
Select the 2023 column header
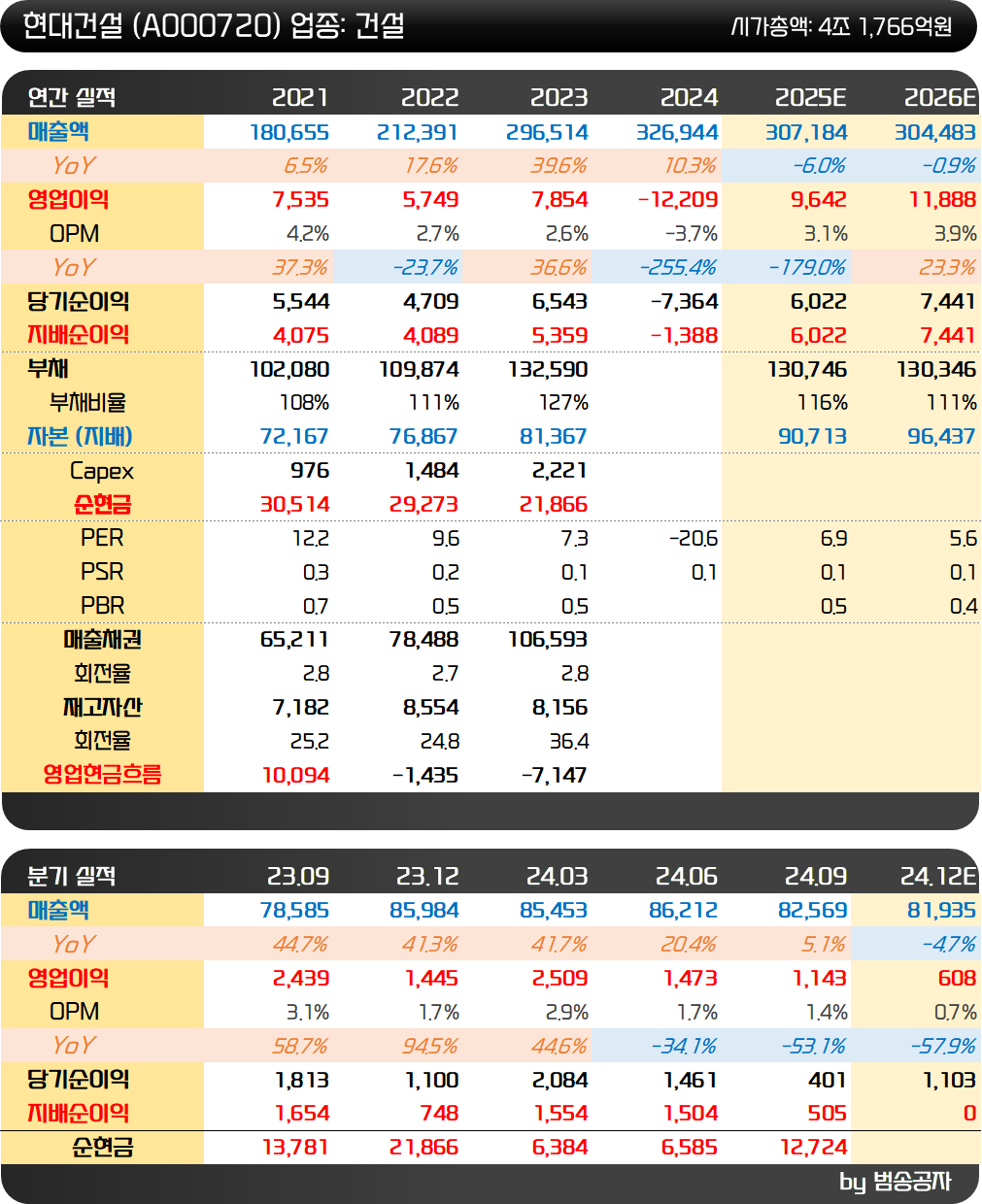point(559,97)
